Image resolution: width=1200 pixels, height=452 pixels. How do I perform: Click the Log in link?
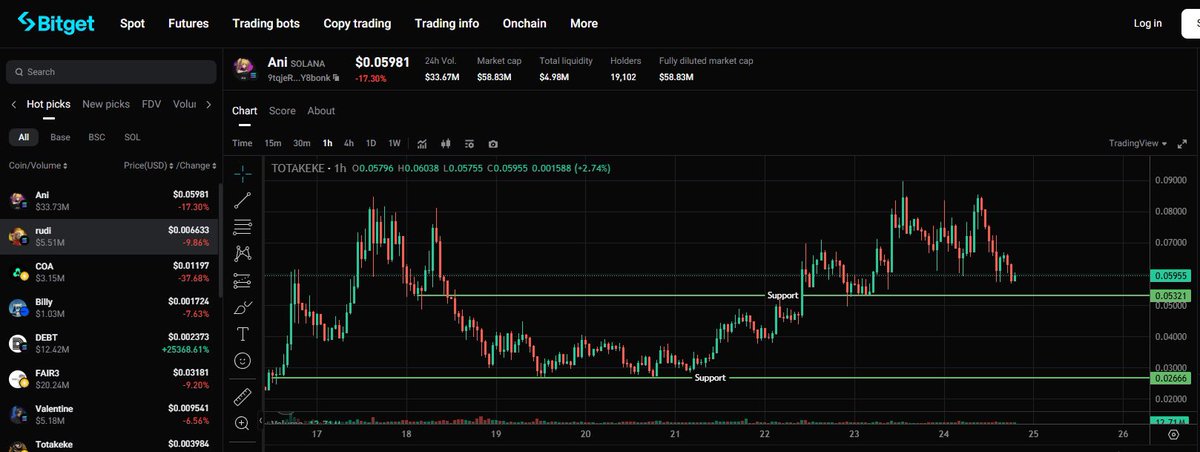pos(1148,23)
